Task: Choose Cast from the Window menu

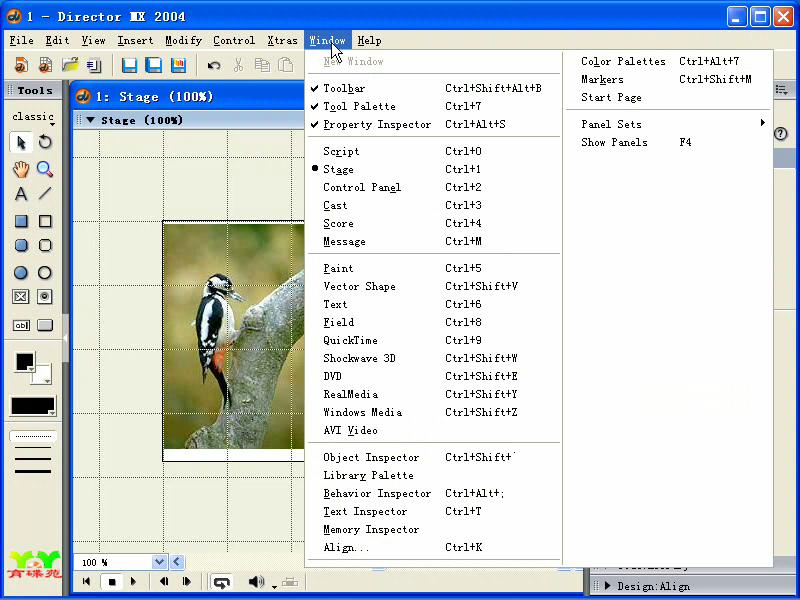Action: (434, 205)
